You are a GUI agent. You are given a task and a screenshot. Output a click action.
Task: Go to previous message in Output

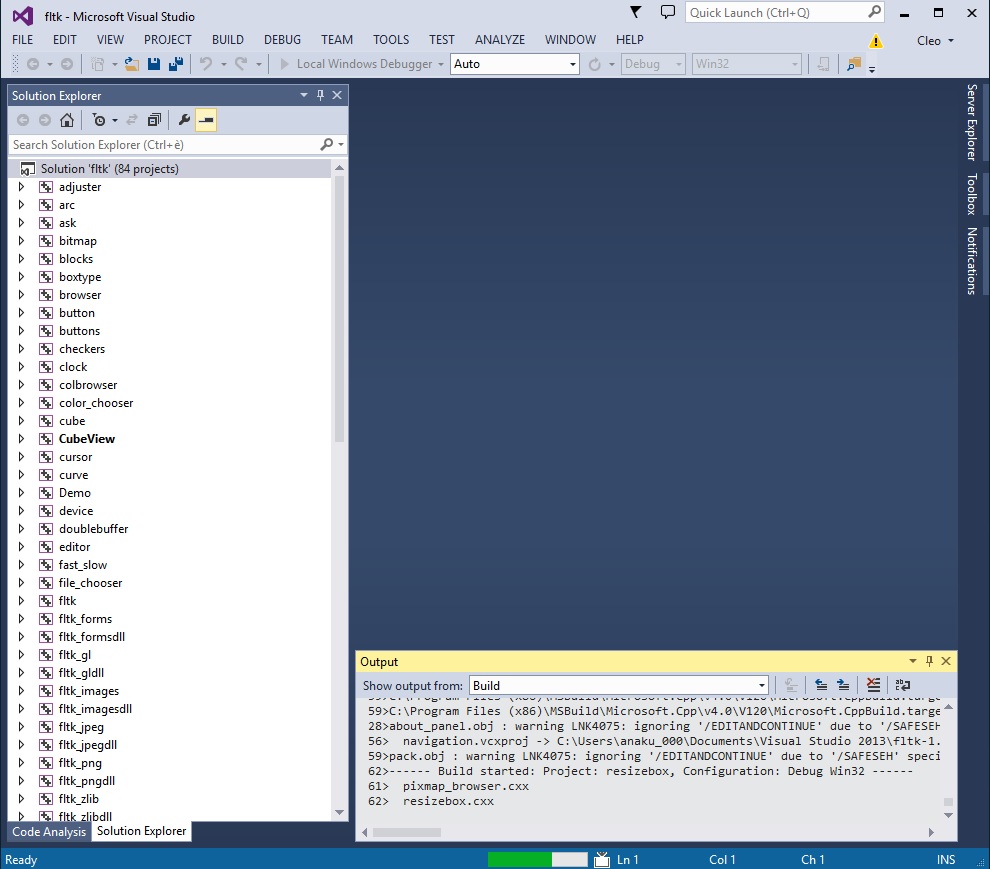[x=821, y=685]
